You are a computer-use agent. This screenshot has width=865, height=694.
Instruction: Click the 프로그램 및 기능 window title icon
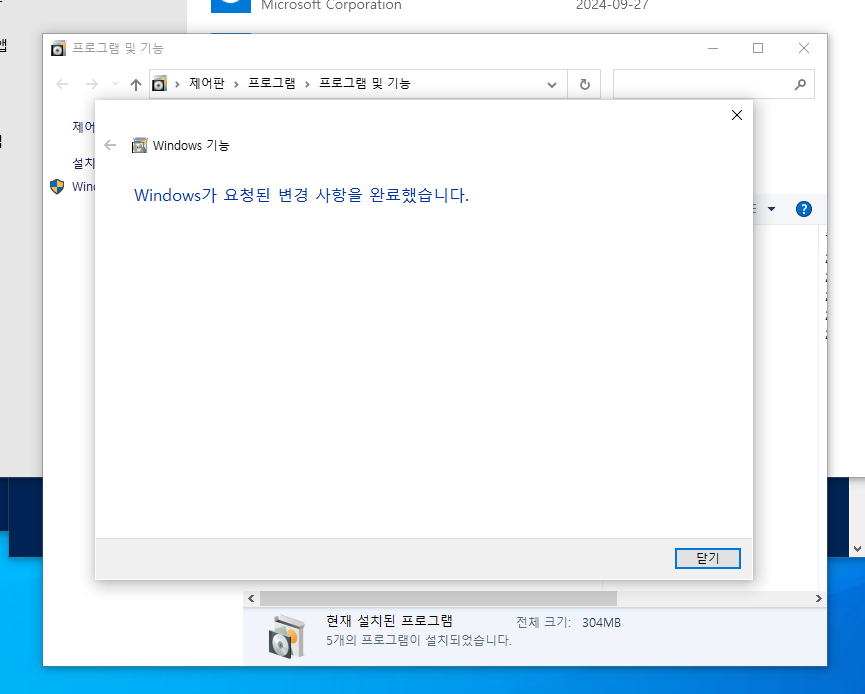tap(58, 49)
